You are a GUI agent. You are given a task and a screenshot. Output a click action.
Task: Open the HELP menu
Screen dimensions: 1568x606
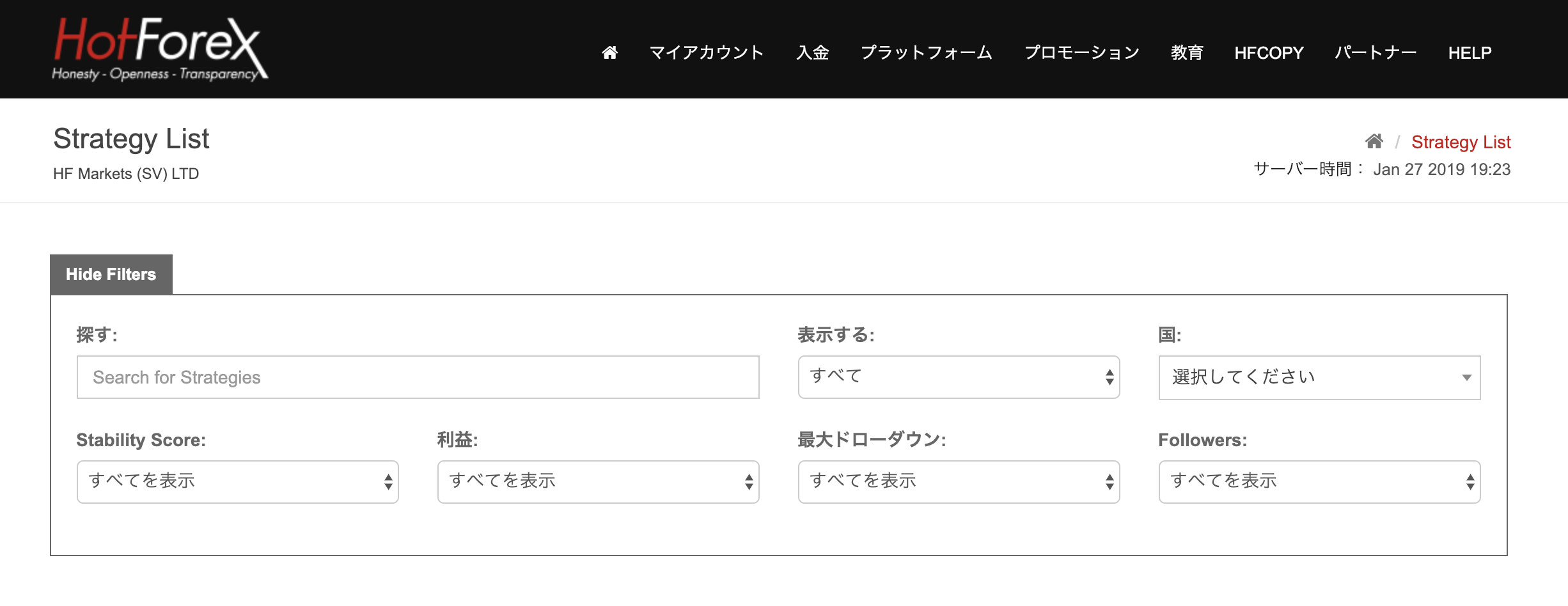click(x=1470, y=52)
